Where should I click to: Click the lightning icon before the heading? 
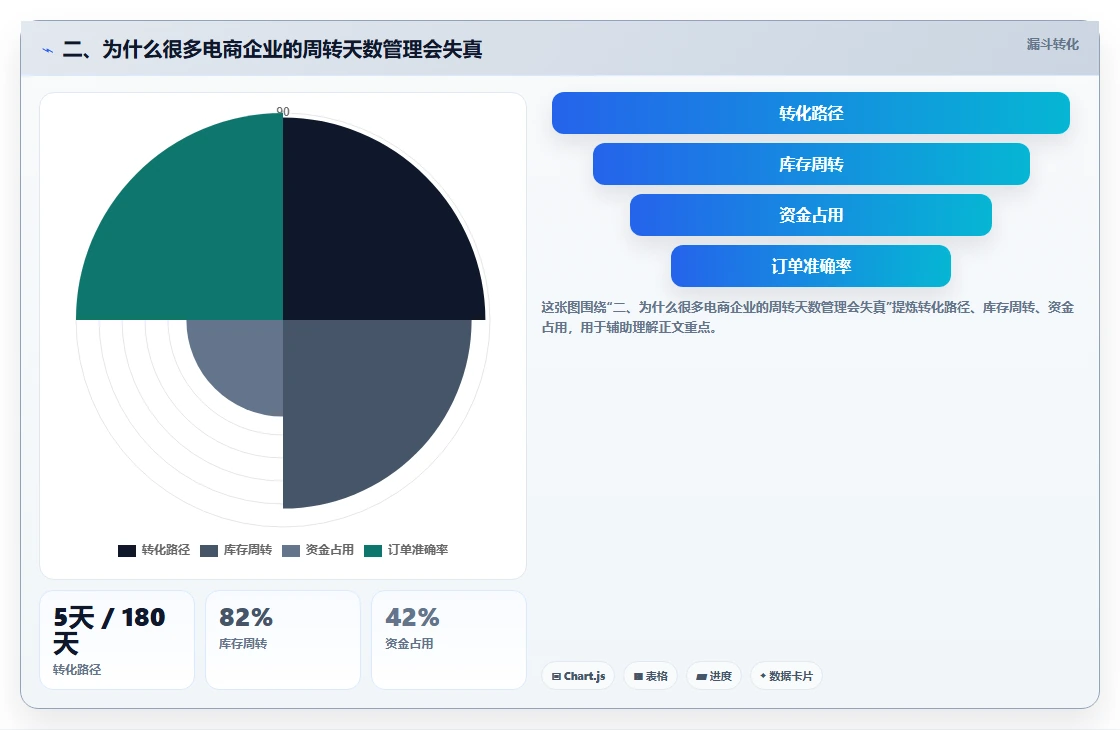(x=48, y=50)
